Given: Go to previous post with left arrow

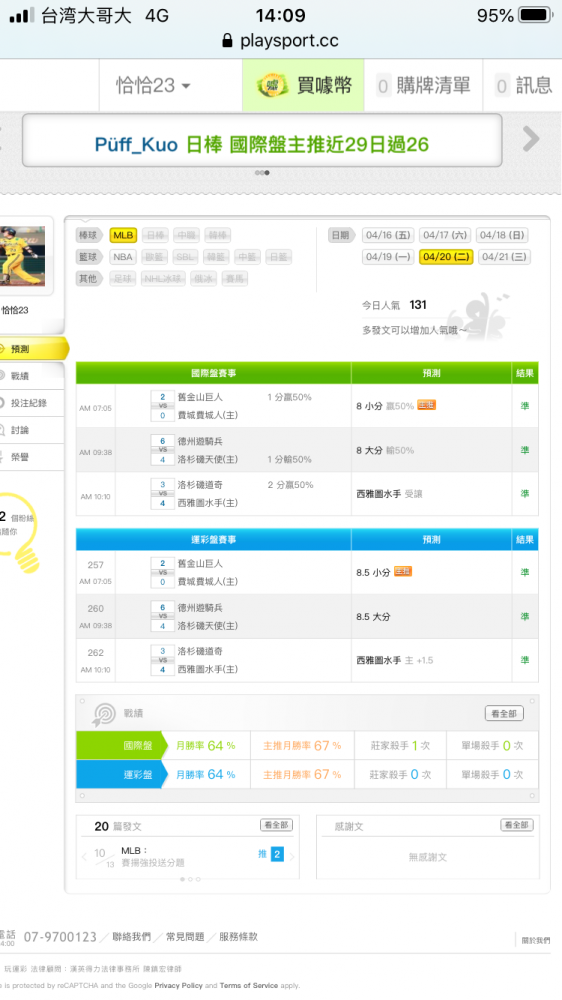Looking at the screenshot, I should 84,857.
